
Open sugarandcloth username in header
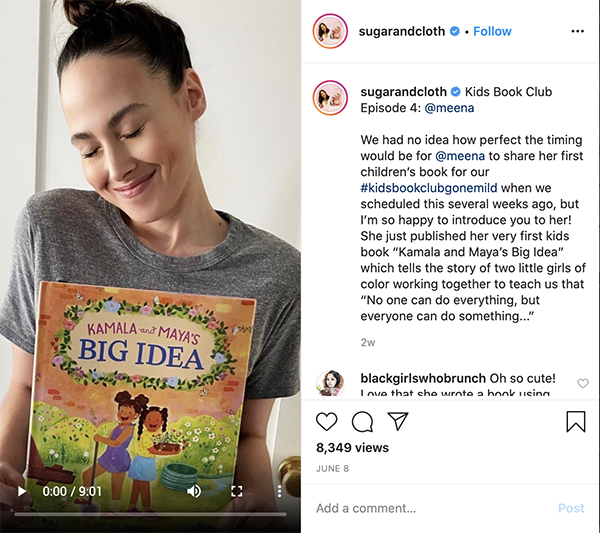tap(402, 31)
